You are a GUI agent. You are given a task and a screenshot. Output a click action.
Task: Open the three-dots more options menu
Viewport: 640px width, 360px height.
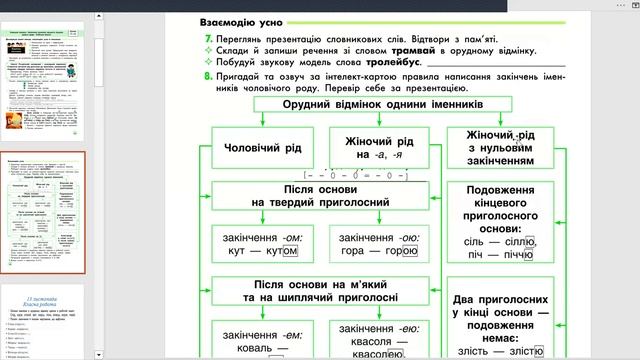(621, 5)
